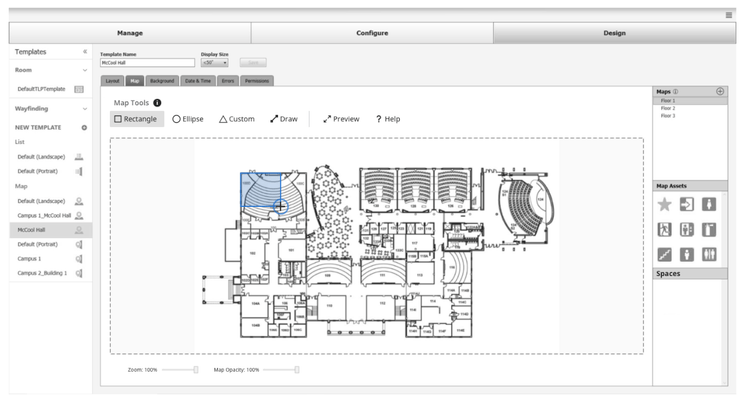Choose the elevator map asset icon

point(687,230)
